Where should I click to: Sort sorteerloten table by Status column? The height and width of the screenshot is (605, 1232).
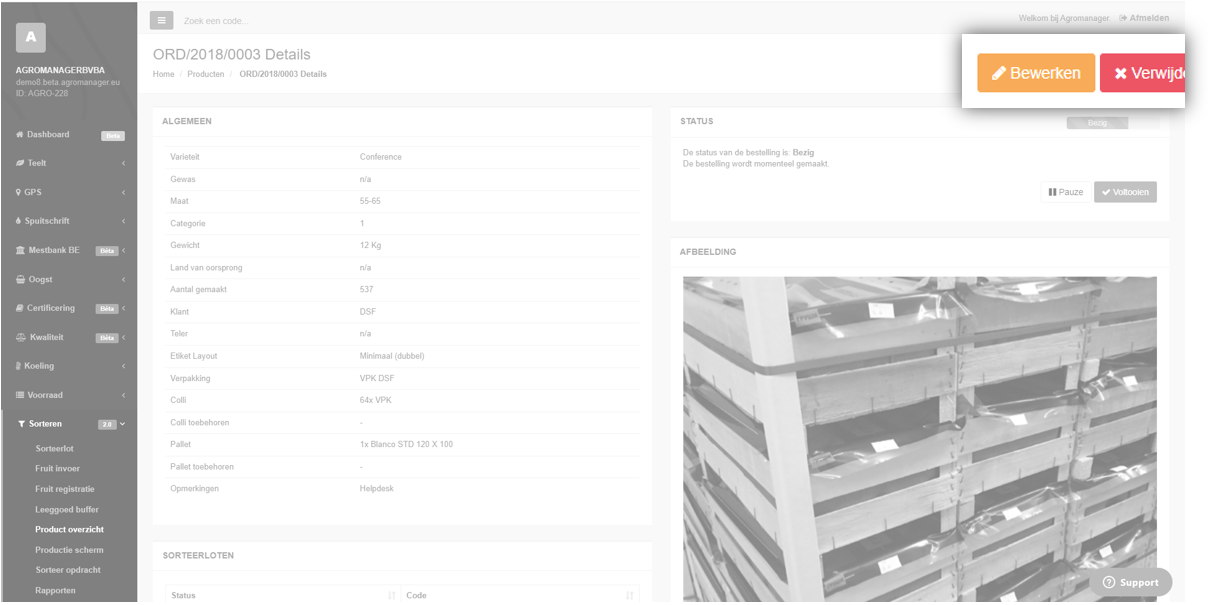pyautogui.click(x=283, y=595)
